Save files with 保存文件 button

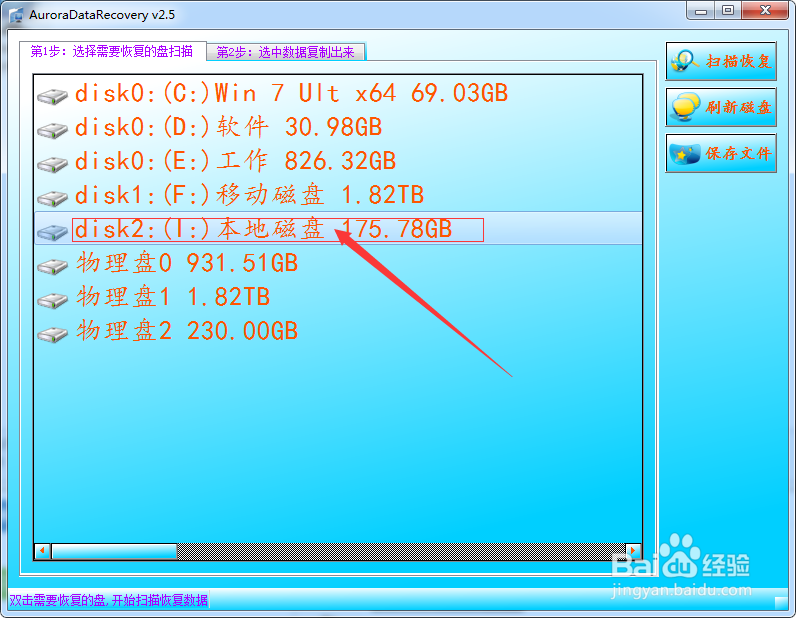(x=721, y=153)
